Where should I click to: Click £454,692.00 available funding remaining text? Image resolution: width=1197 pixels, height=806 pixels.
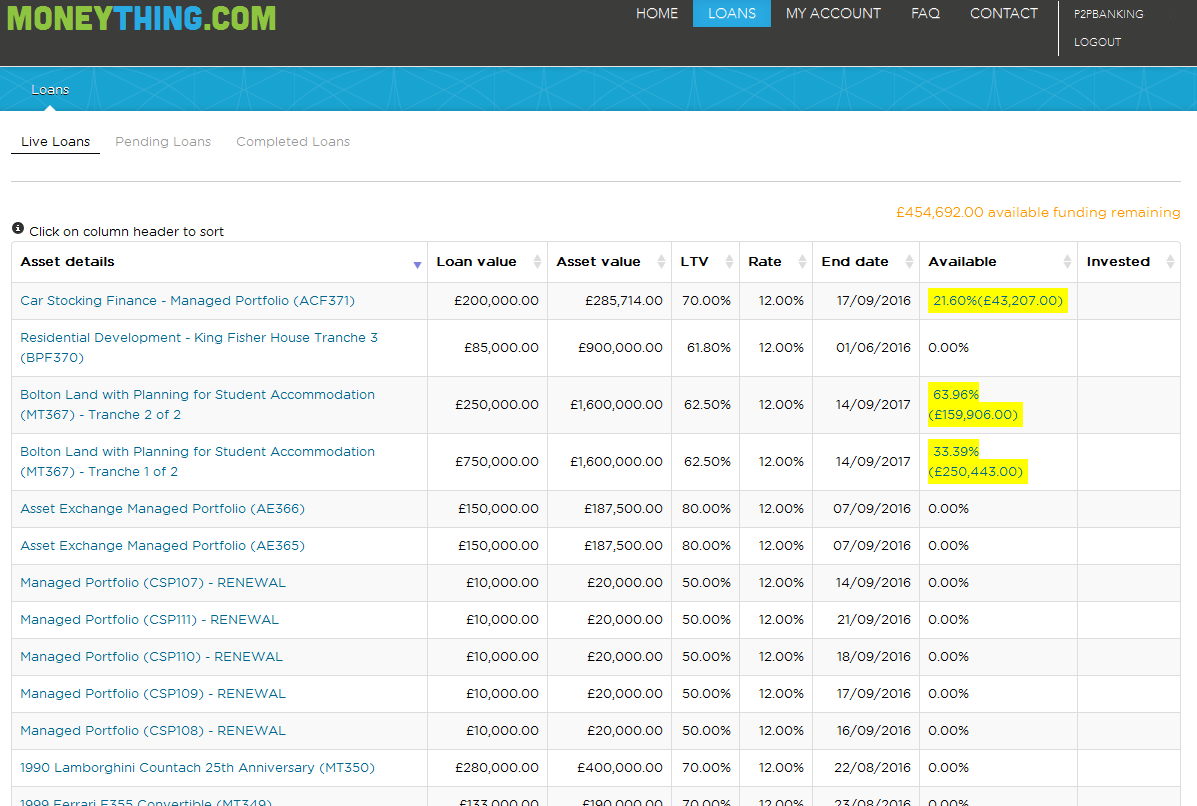[x=1037, y=212]
